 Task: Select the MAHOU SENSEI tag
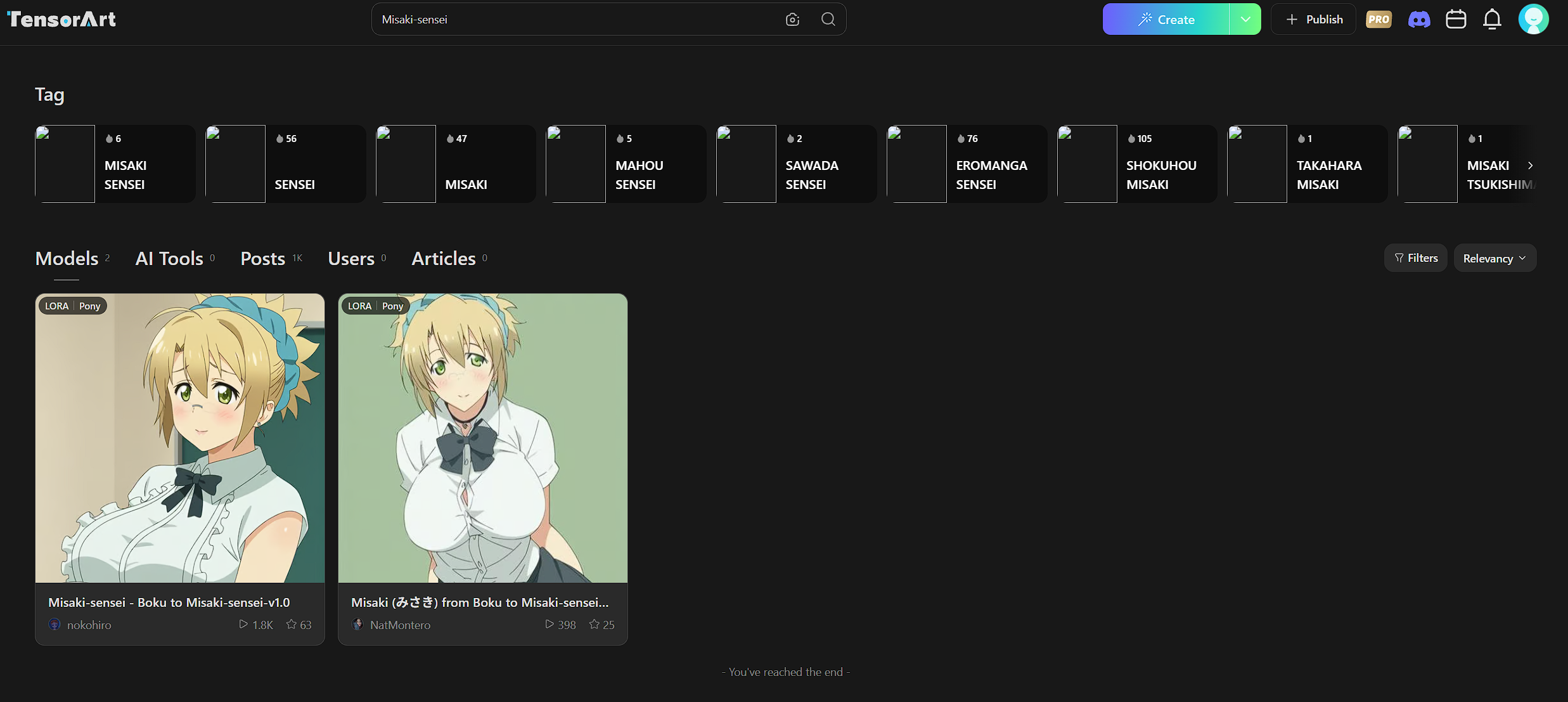[626, 164]
